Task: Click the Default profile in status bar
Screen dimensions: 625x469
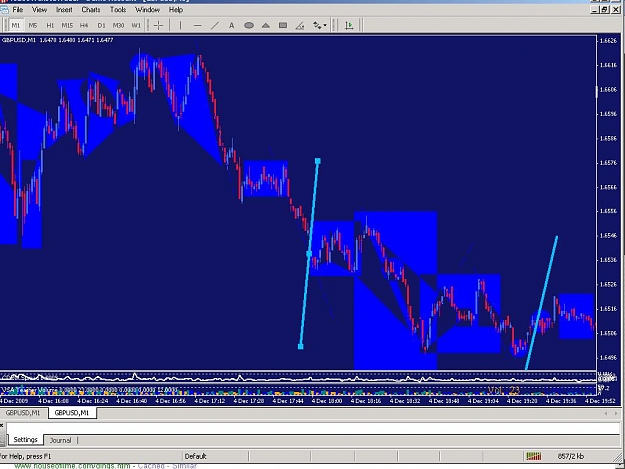Action: 195,456
